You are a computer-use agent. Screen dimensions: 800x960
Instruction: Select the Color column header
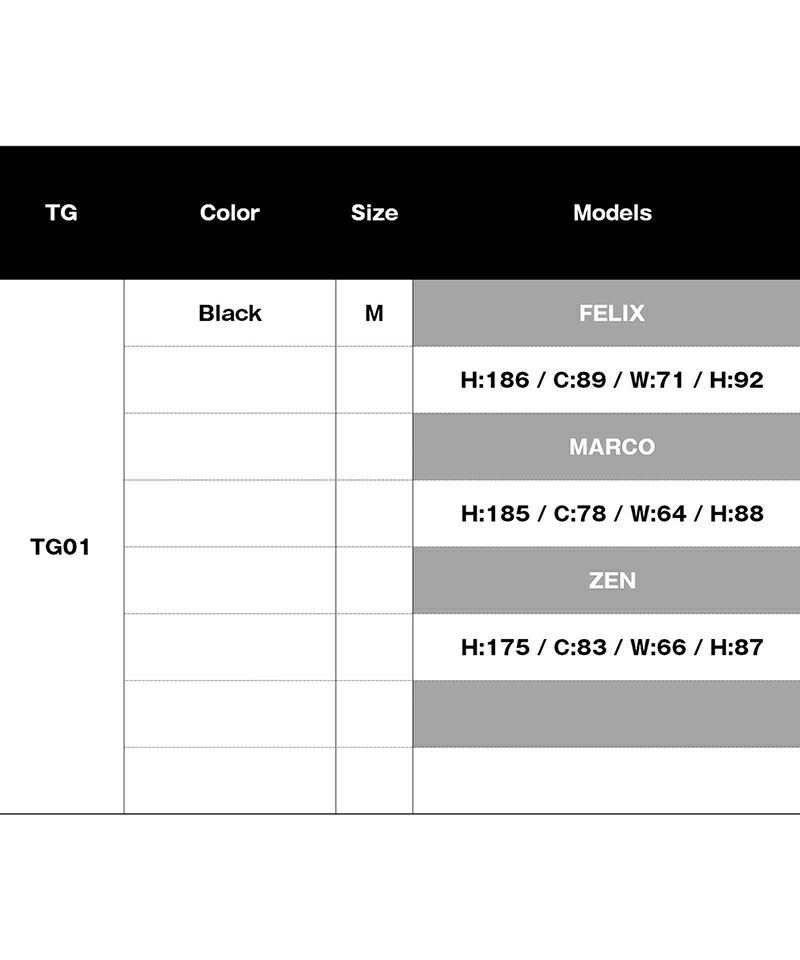pyautogui.click(x=229, y=213)
